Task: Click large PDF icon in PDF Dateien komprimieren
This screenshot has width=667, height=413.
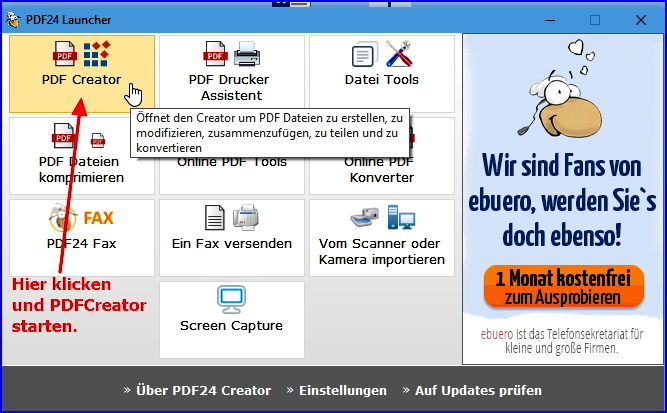Action: 63,136
